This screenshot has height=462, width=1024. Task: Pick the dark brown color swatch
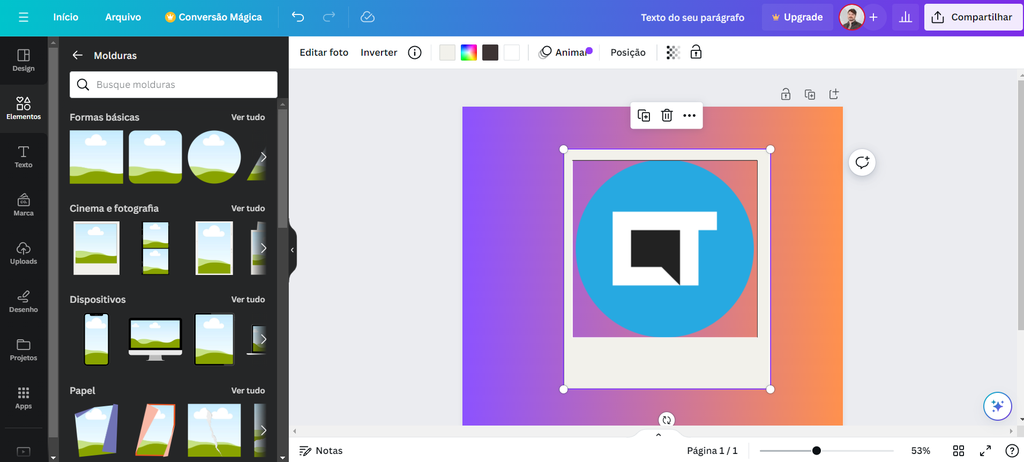[x=490, y=53]
